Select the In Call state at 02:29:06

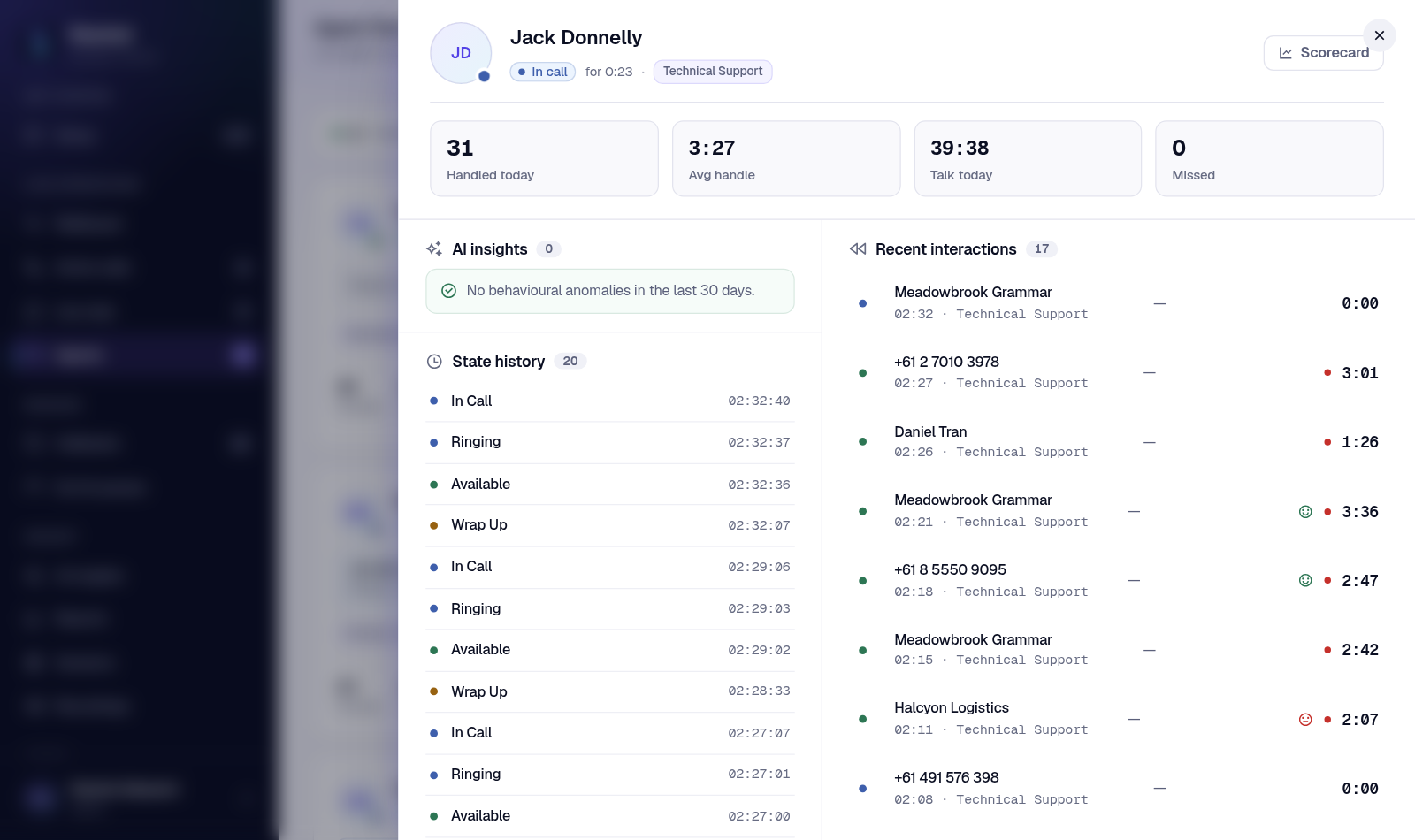coord(610,567)
